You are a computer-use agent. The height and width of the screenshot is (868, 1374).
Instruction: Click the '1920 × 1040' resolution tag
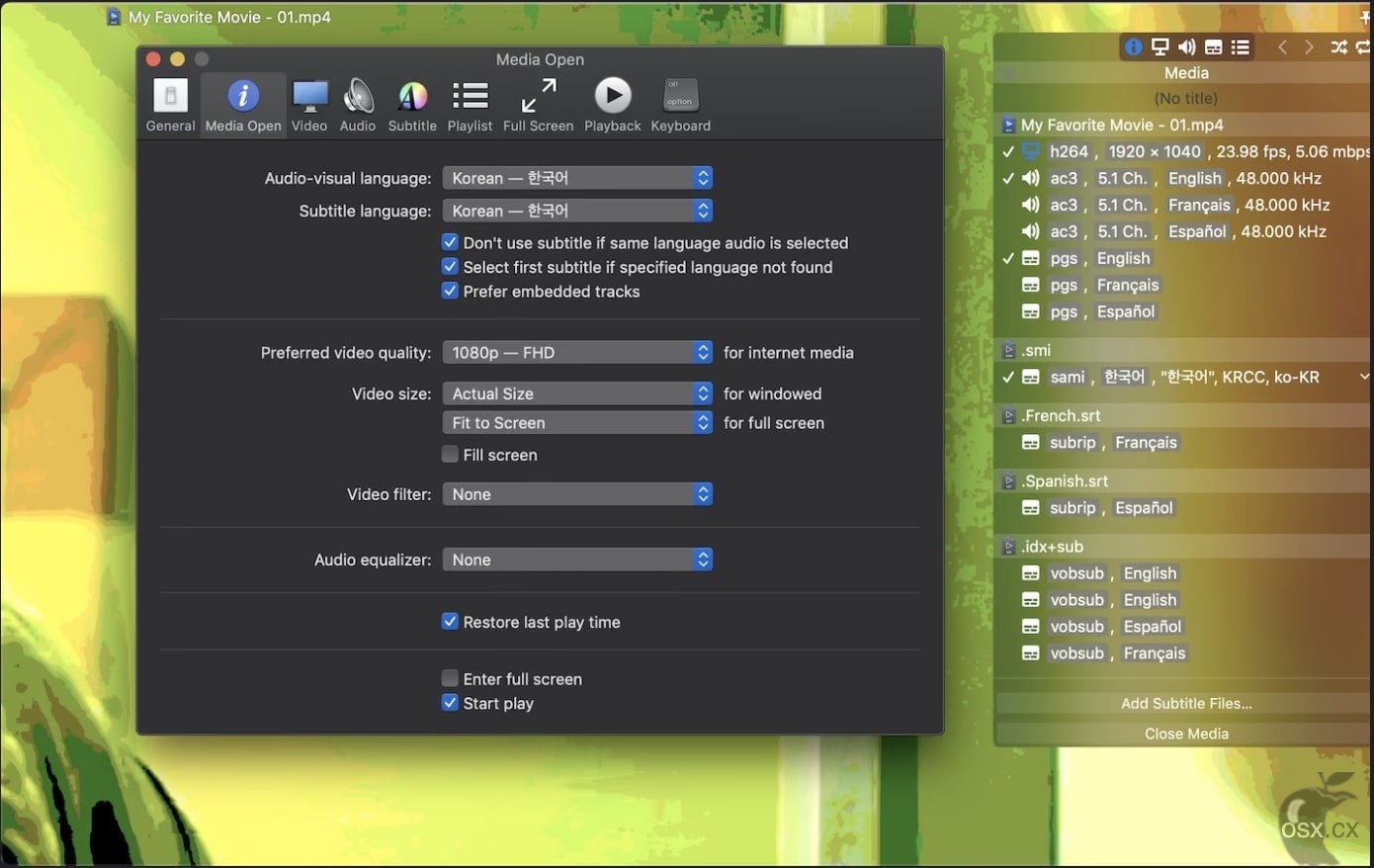(x=1154, y=151)
